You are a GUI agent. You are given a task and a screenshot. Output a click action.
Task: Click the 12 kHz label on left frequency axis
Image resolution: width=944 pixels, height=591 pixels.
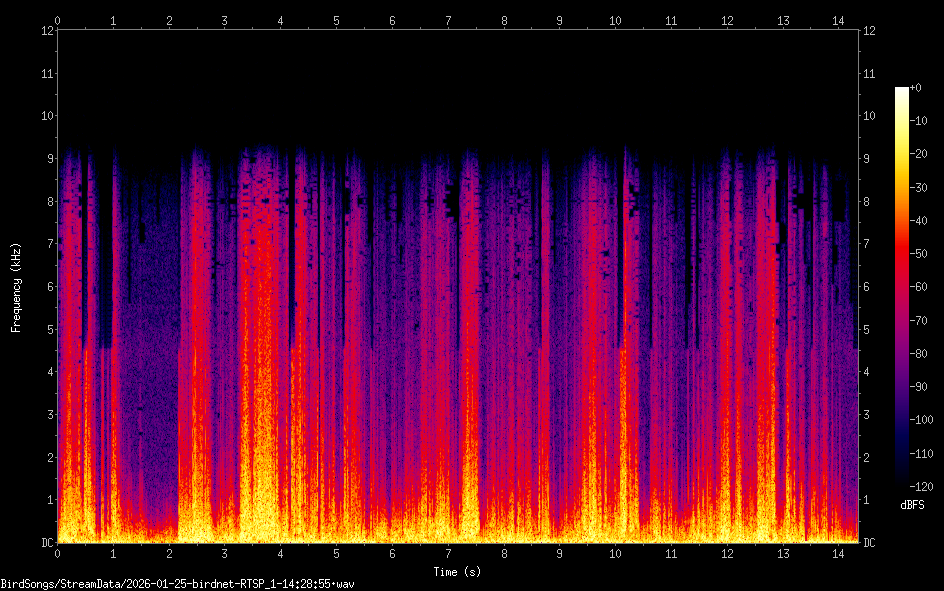[46, 31]
